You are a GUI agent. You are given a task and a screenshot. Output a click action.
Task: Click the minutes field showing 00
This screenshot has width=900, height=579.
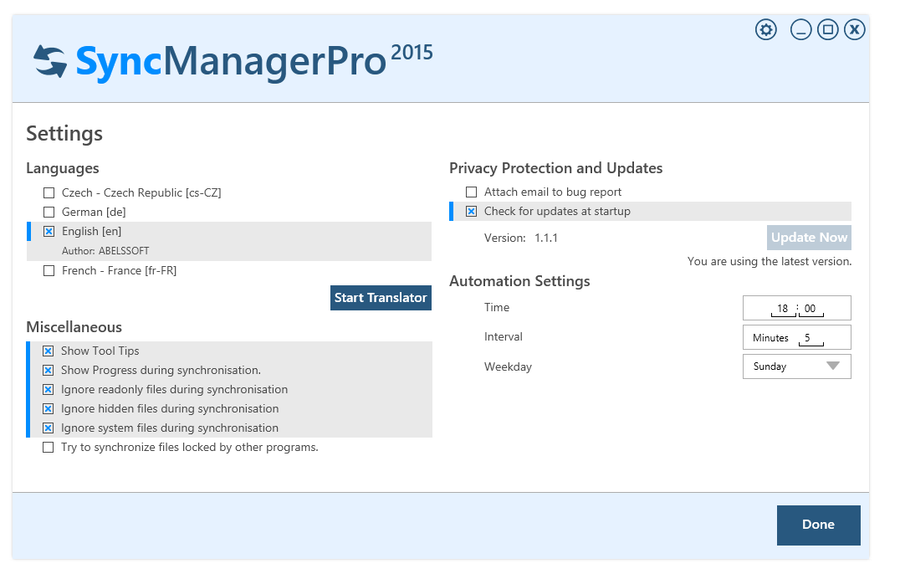[810, 309]
